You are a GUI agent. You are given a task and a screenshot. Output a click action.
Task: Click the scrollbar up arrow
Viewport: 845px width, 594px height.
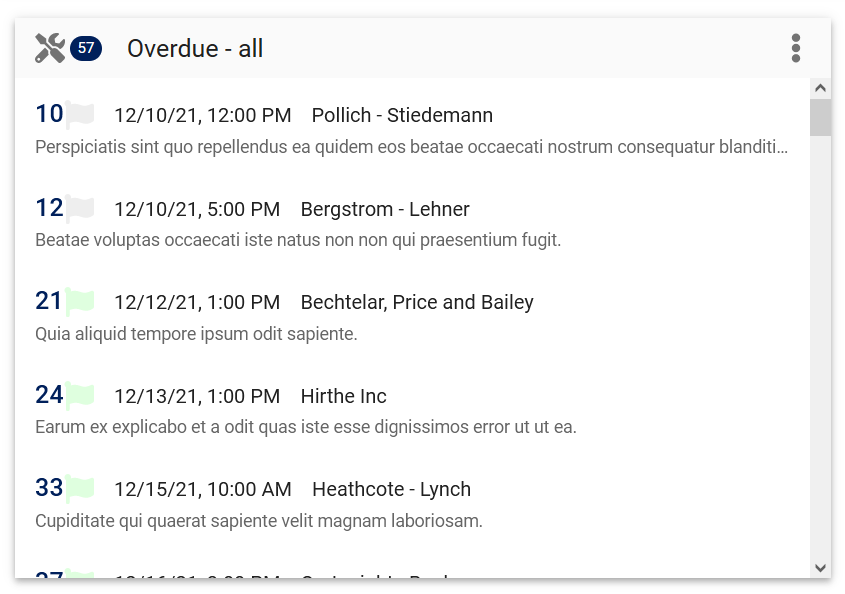820,88
